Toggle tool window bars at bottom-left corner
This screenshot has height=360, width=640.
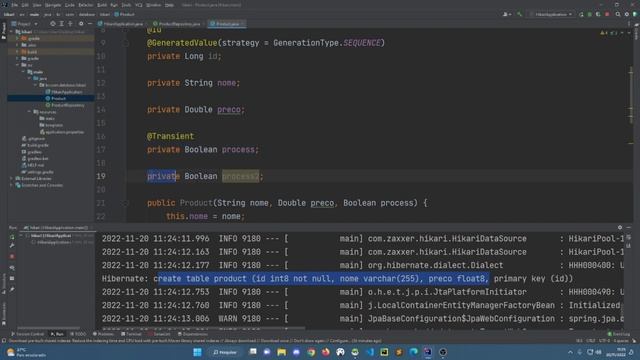(4, 340)
